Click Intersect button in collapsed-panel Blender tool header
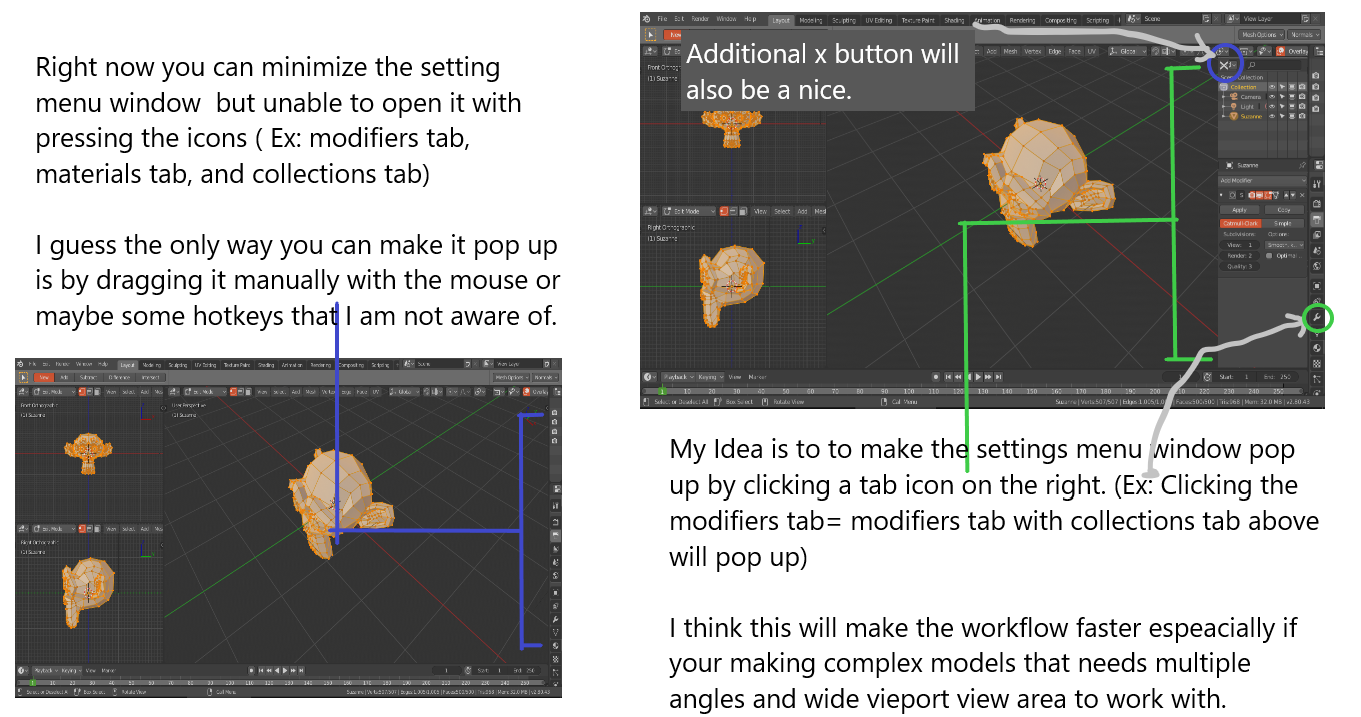Viewport: 1361px width, 717px height. coord(150,377)
